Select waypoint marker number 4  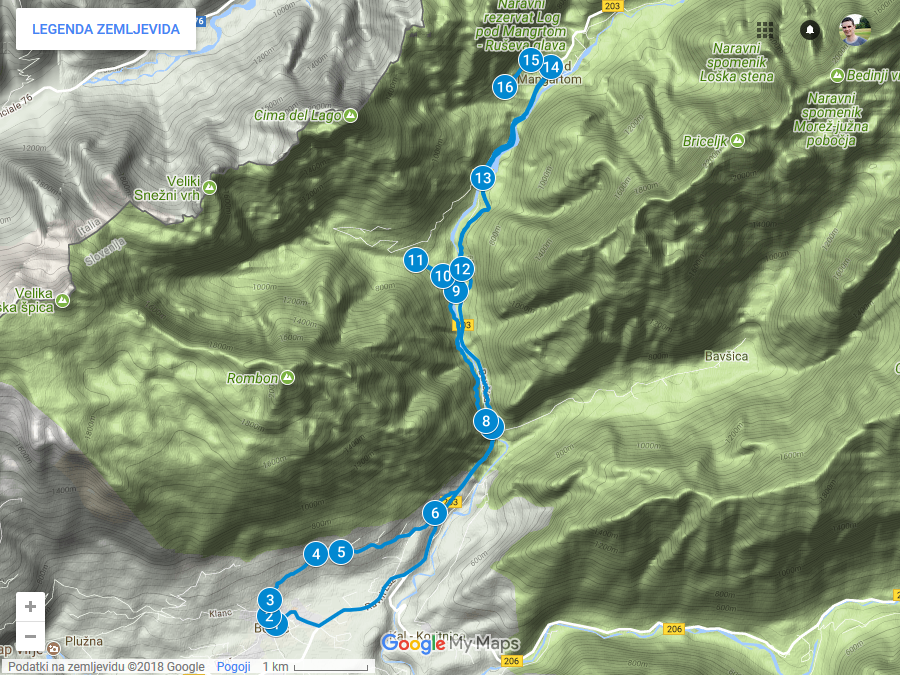(x=316, y=554)
